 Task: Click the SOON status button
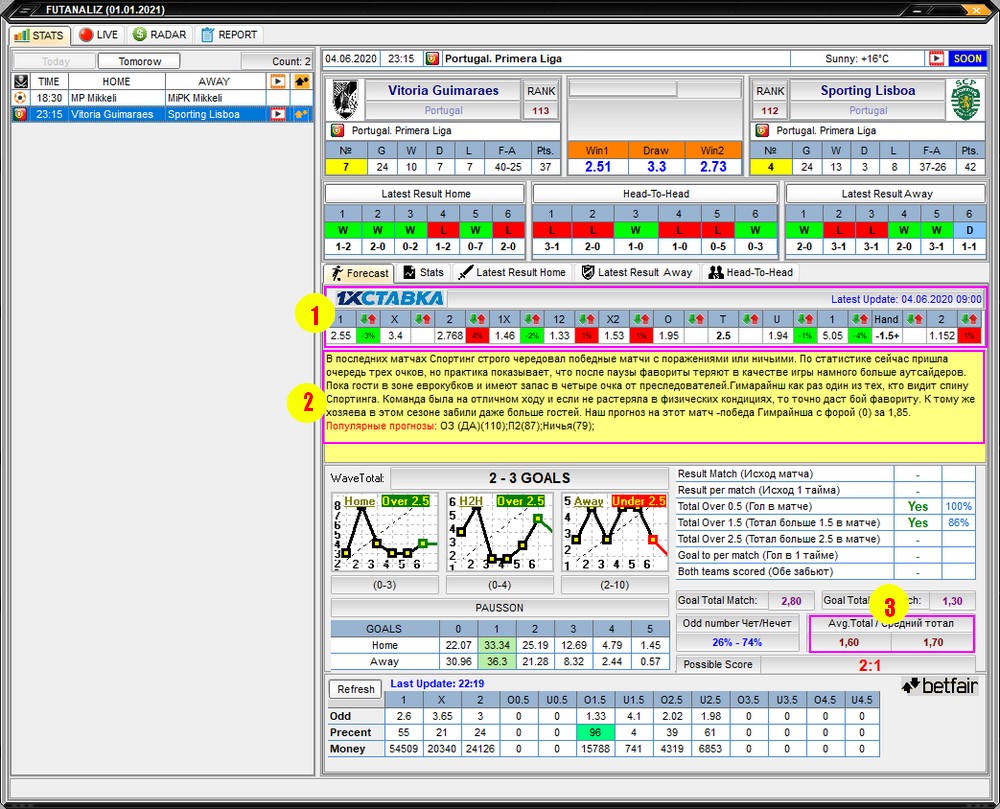(967, 59)
